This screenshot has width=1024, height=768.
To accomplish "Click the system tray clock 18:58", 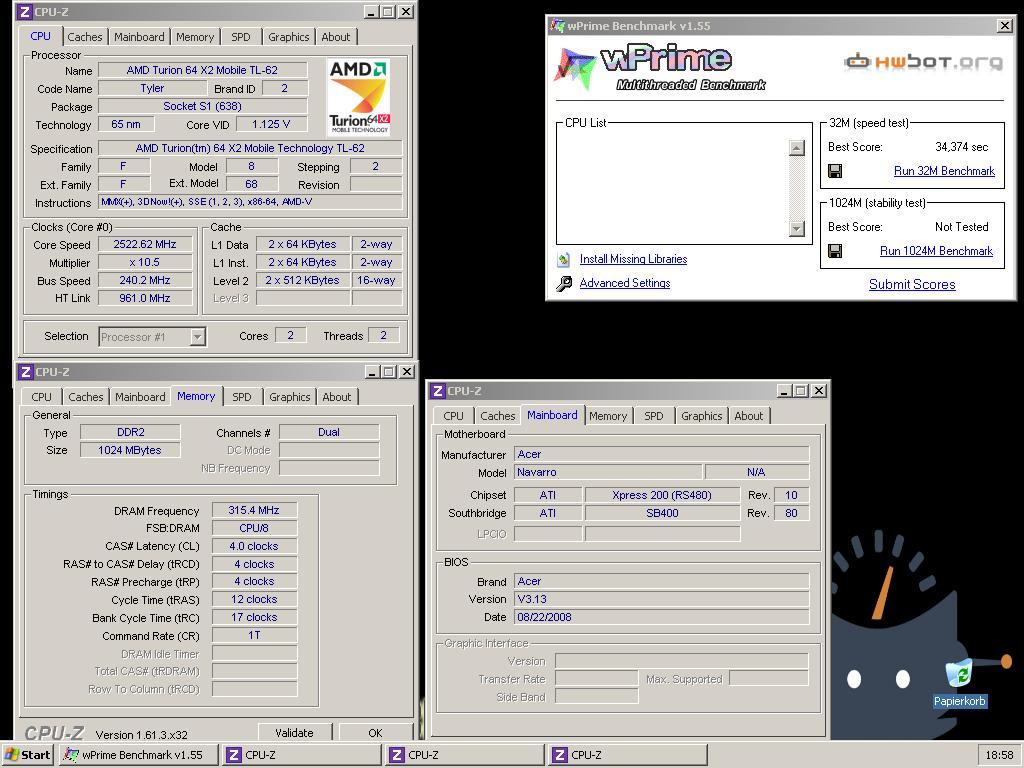I will click(999, 755).
